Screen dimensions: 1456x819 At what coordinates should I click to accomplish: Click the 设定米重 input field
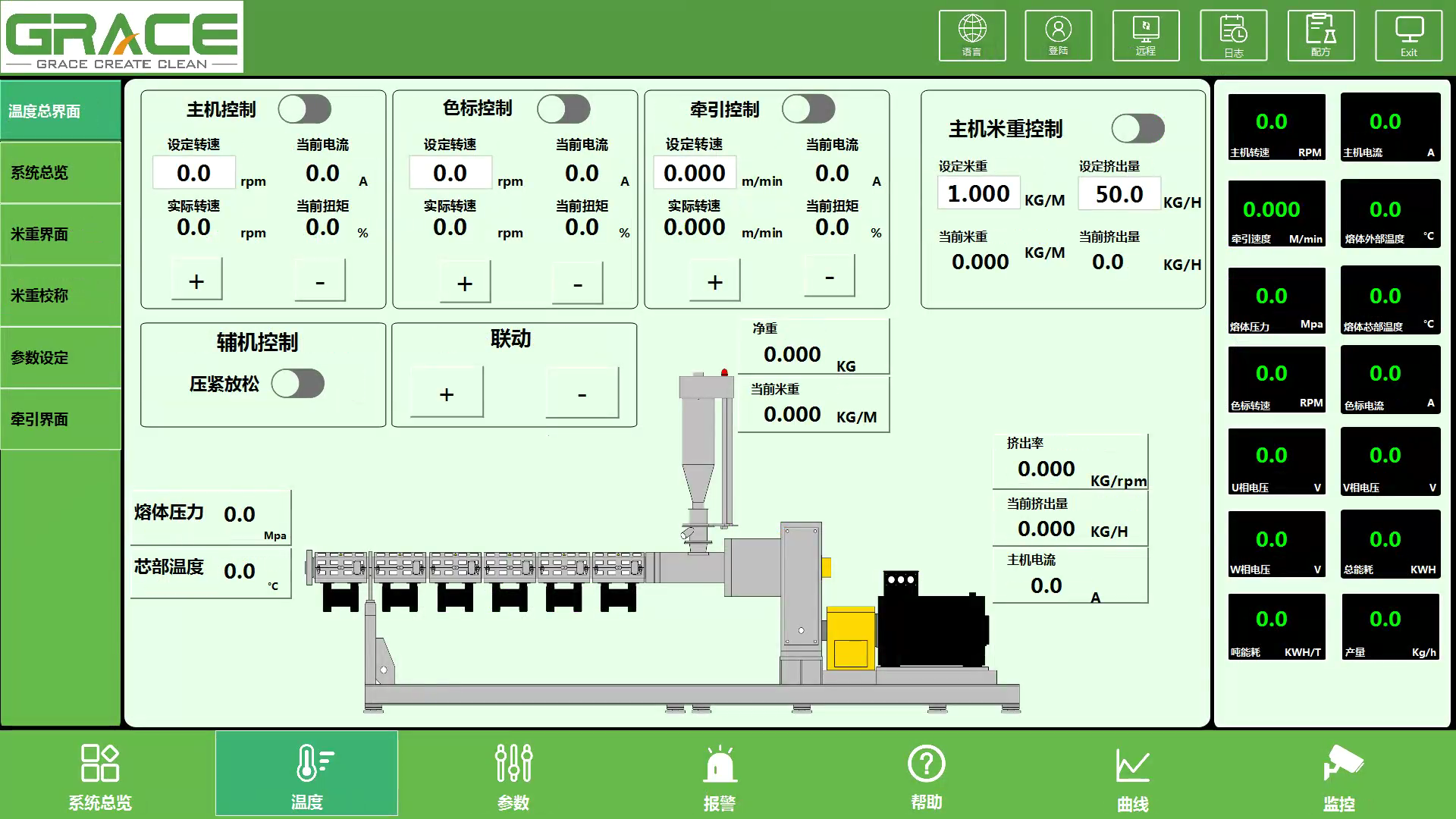click(x=978, y=194)
